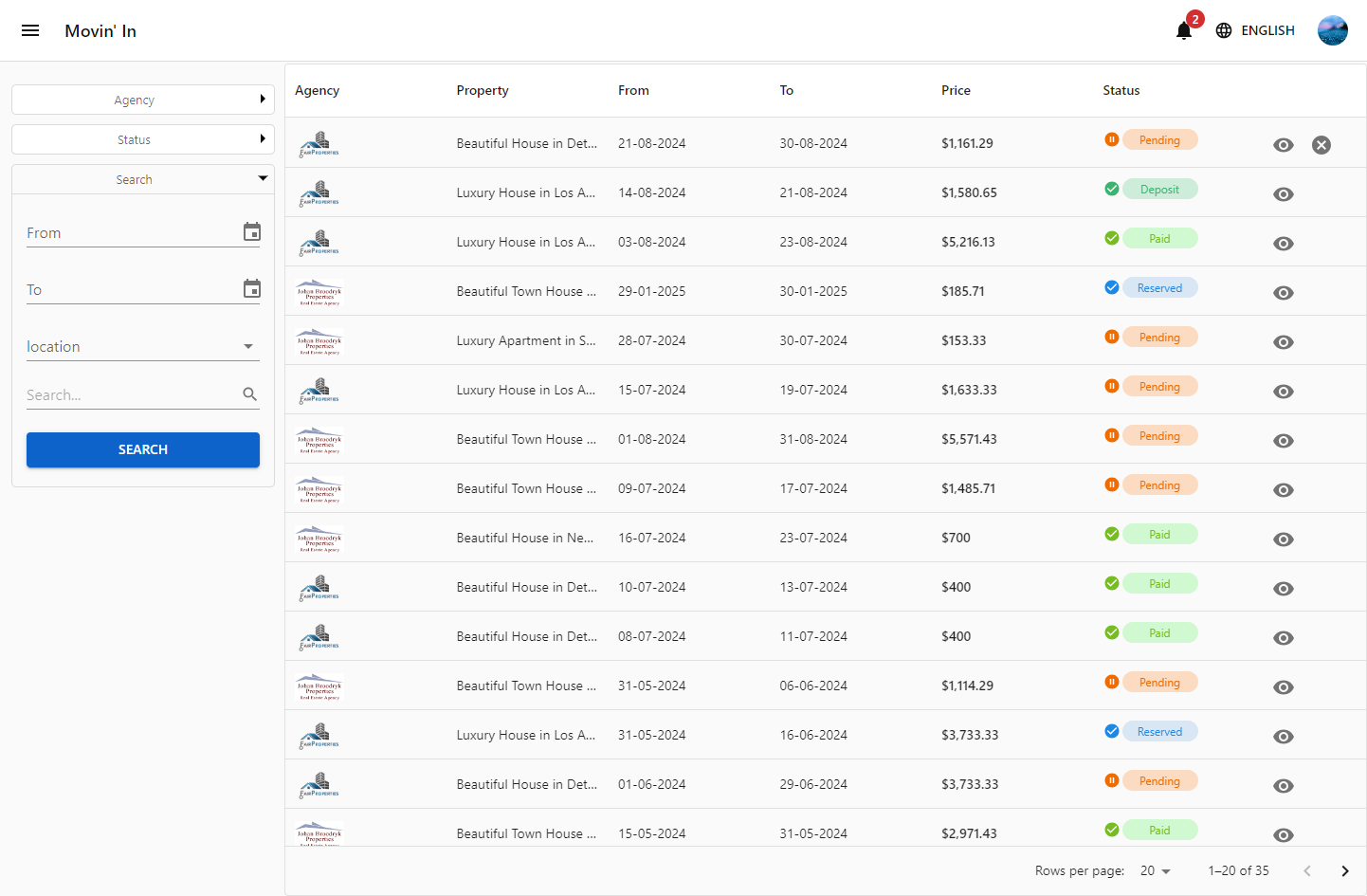The height and width of the screenshot is (896, 1367).
Task: Click the To column header
Action: [x=786, y=90]
